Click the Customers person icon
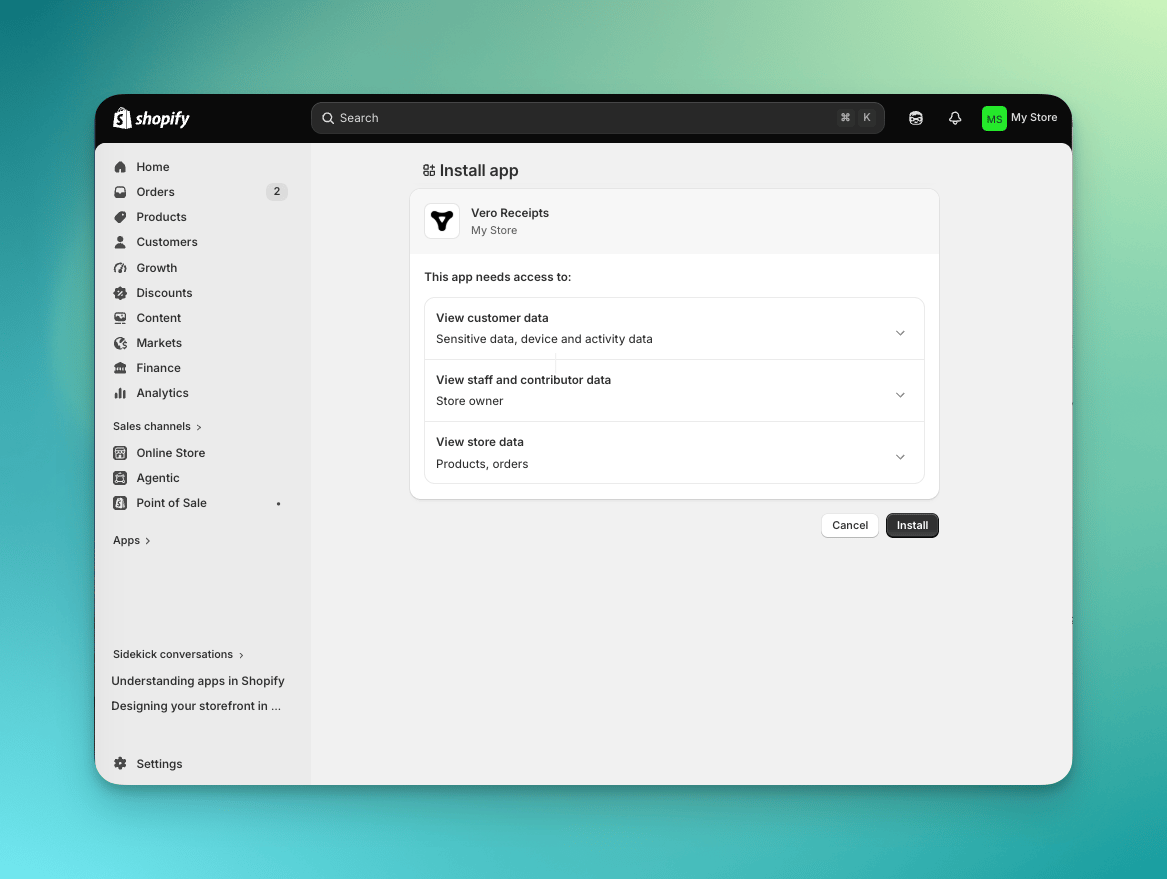 [120, 242]
